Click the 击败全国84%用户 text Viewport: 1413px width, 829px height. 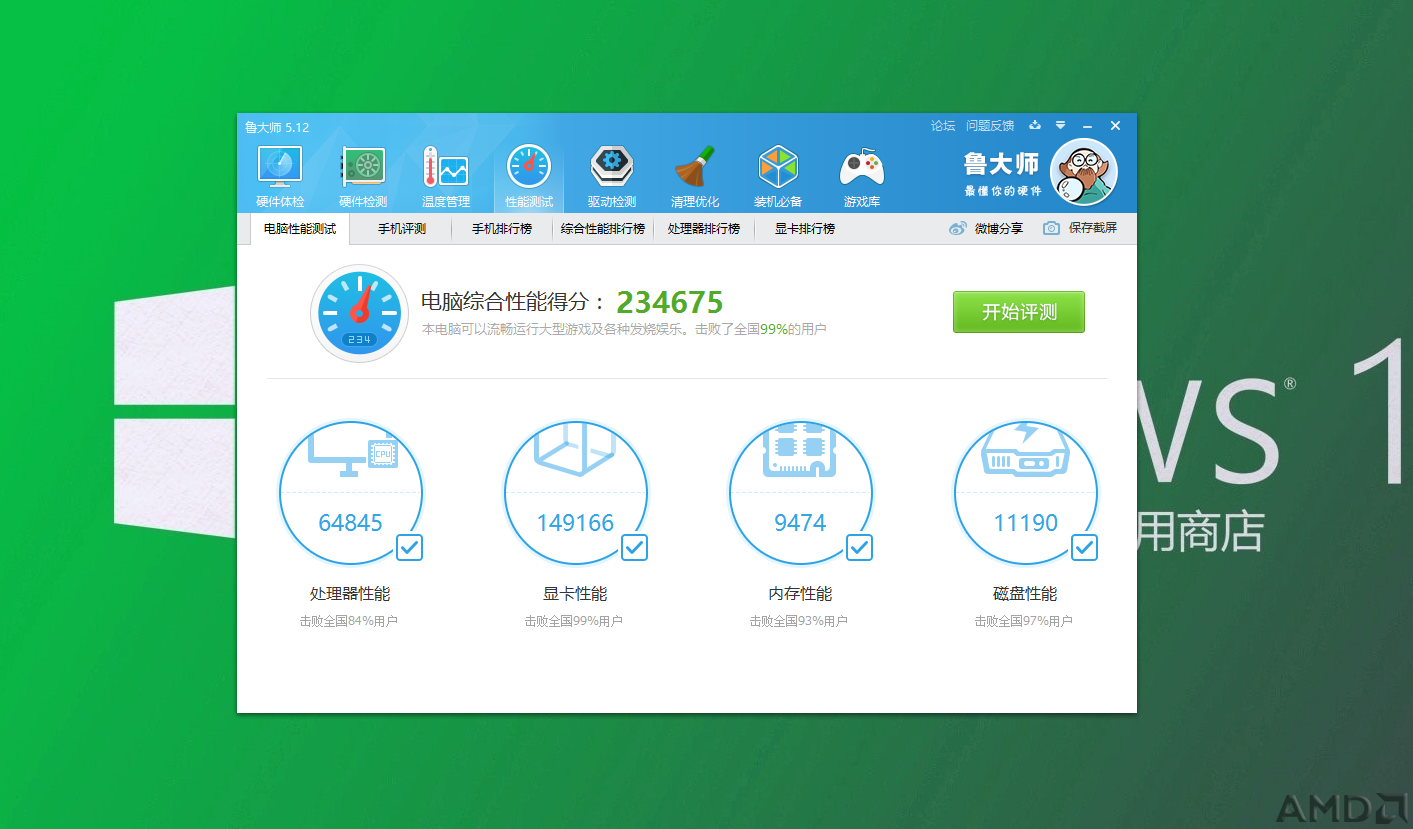pyautogui.click(x=349, y=621)
